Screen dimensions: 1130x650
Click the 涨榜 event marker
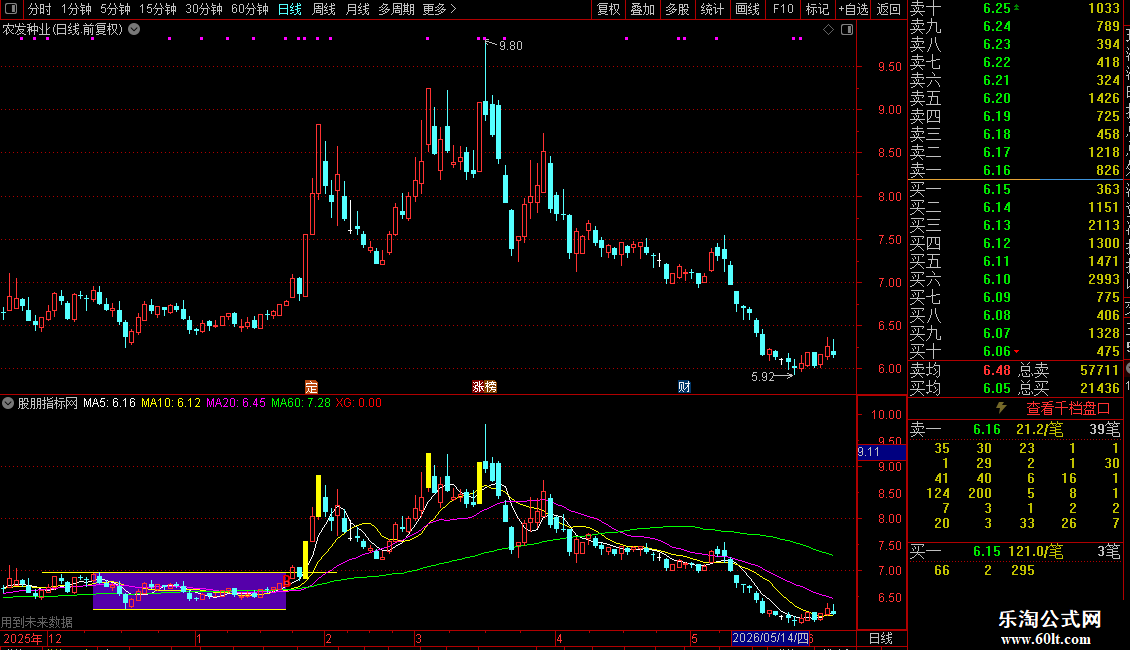tap(484, 387)
